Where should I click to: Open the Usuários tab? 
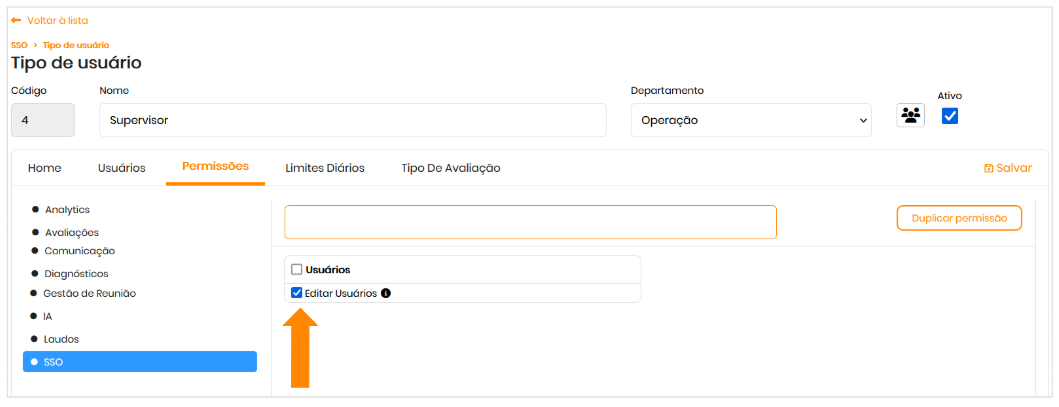pos(121,168)
